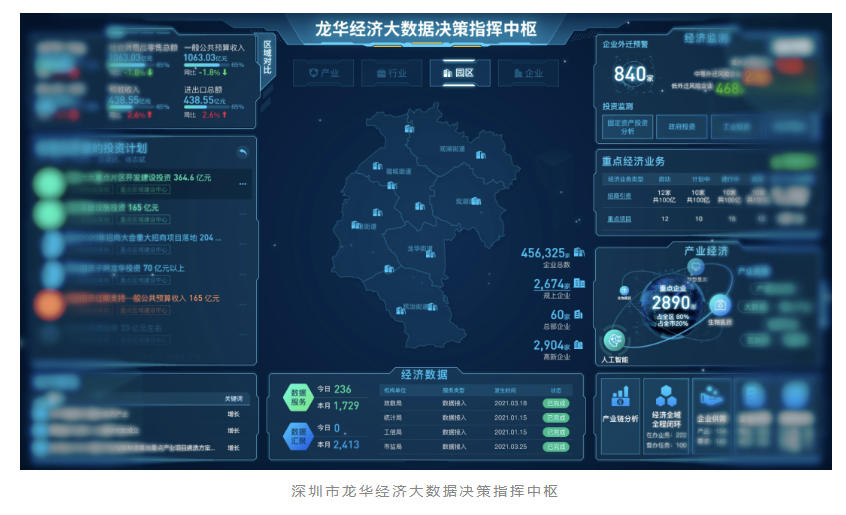This screenshot has height=515, width=846.
Task: Click the 固定资产投资分析 button
Action: click(x=627, y=126)
